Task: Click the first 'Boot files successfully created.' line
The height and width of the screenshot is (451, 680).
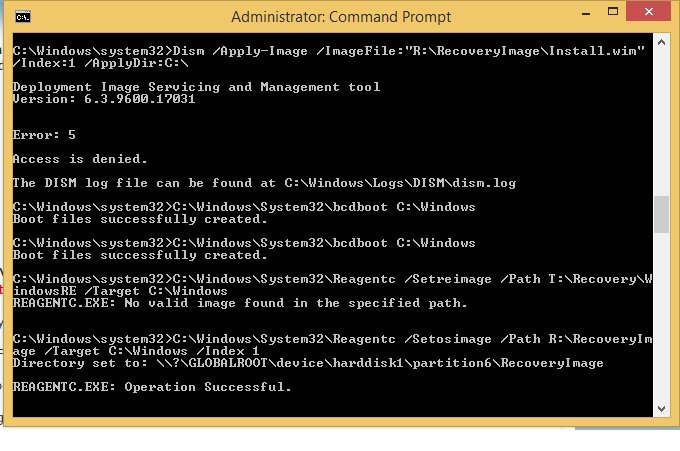Action: (140, 218)
